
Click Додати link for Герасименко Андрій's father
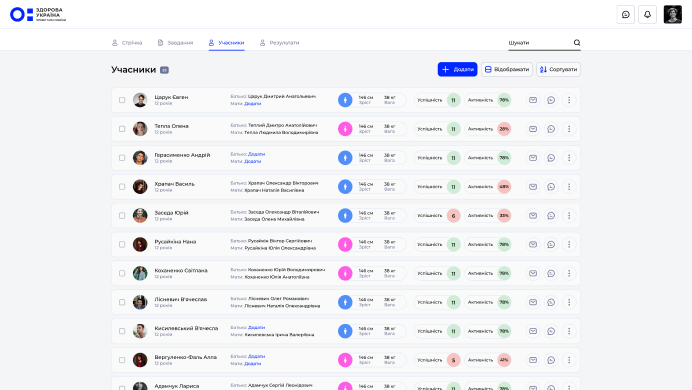click(256, 154)
